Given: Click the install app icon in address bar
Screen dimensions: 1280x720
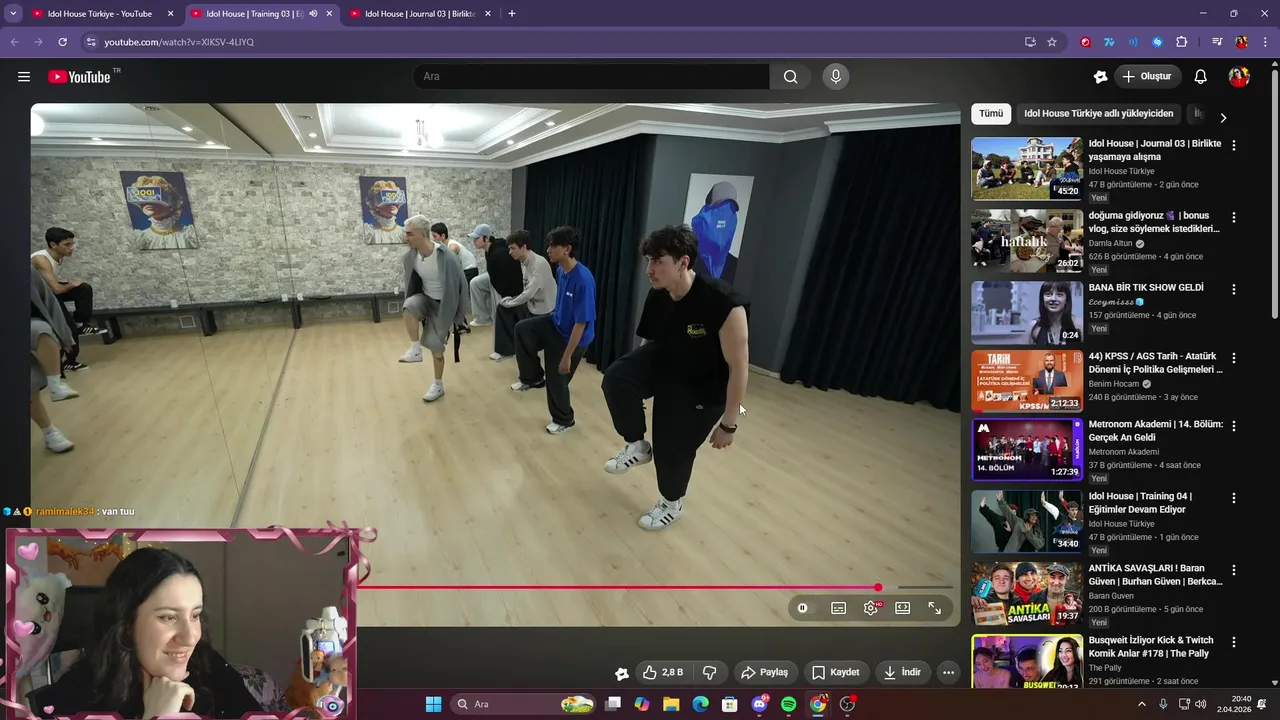Looking at the screenshot, I should tap(1030, 42).
